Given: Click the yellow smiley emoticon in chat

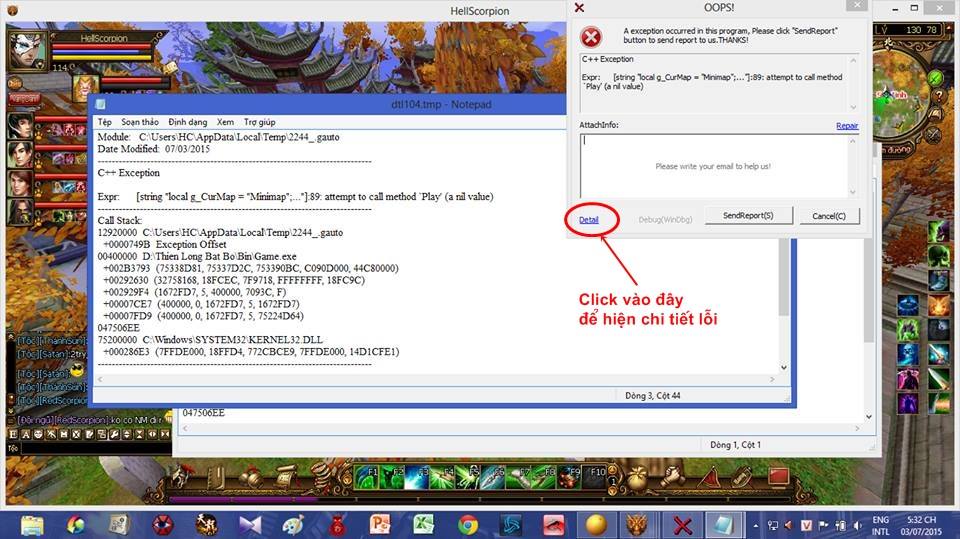Looking at the screenshot, I should [x=77, y=370].
